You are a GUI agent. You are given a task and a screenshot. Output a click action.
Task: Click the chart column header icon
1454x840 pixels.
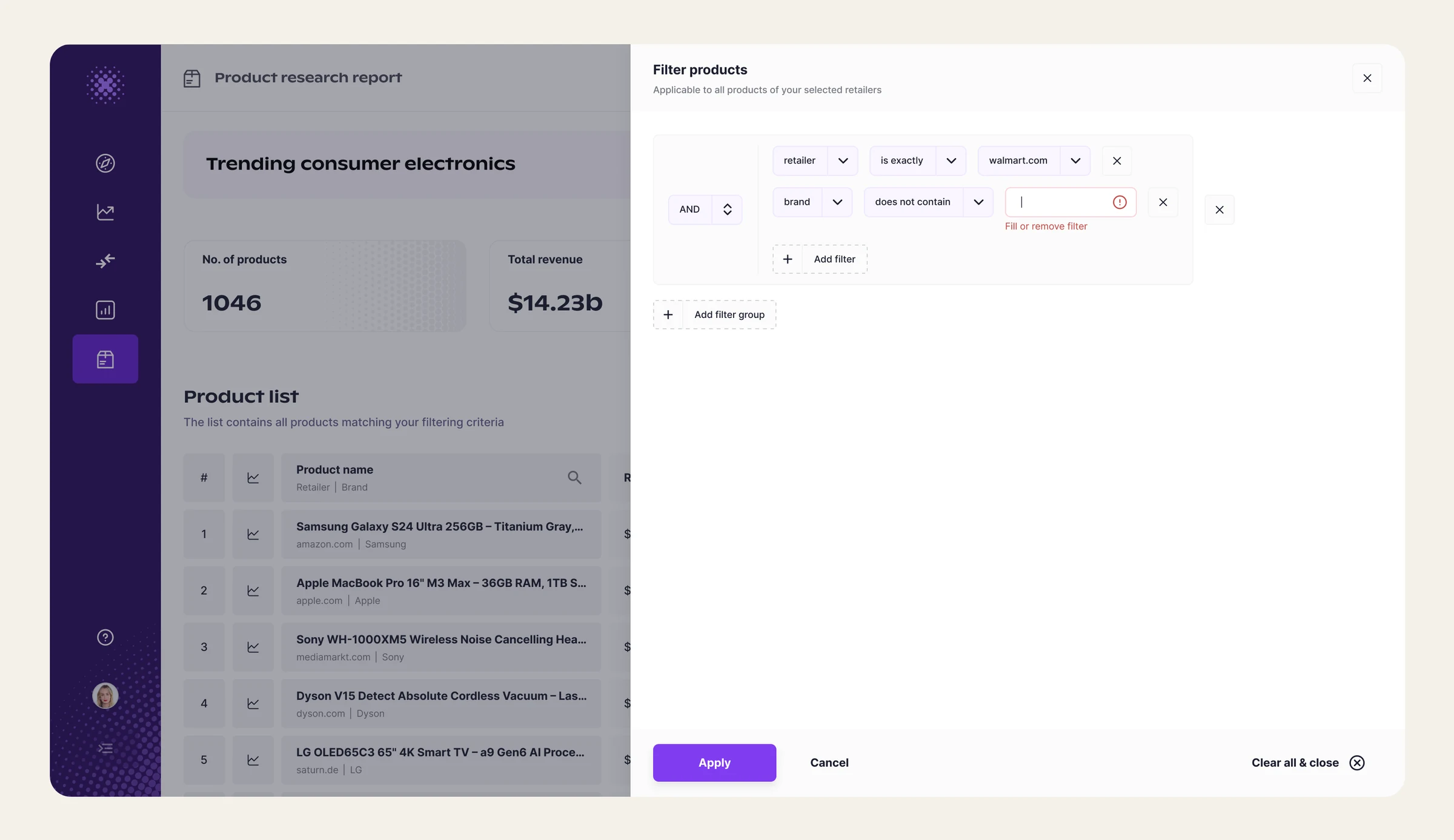pos(253,478)
